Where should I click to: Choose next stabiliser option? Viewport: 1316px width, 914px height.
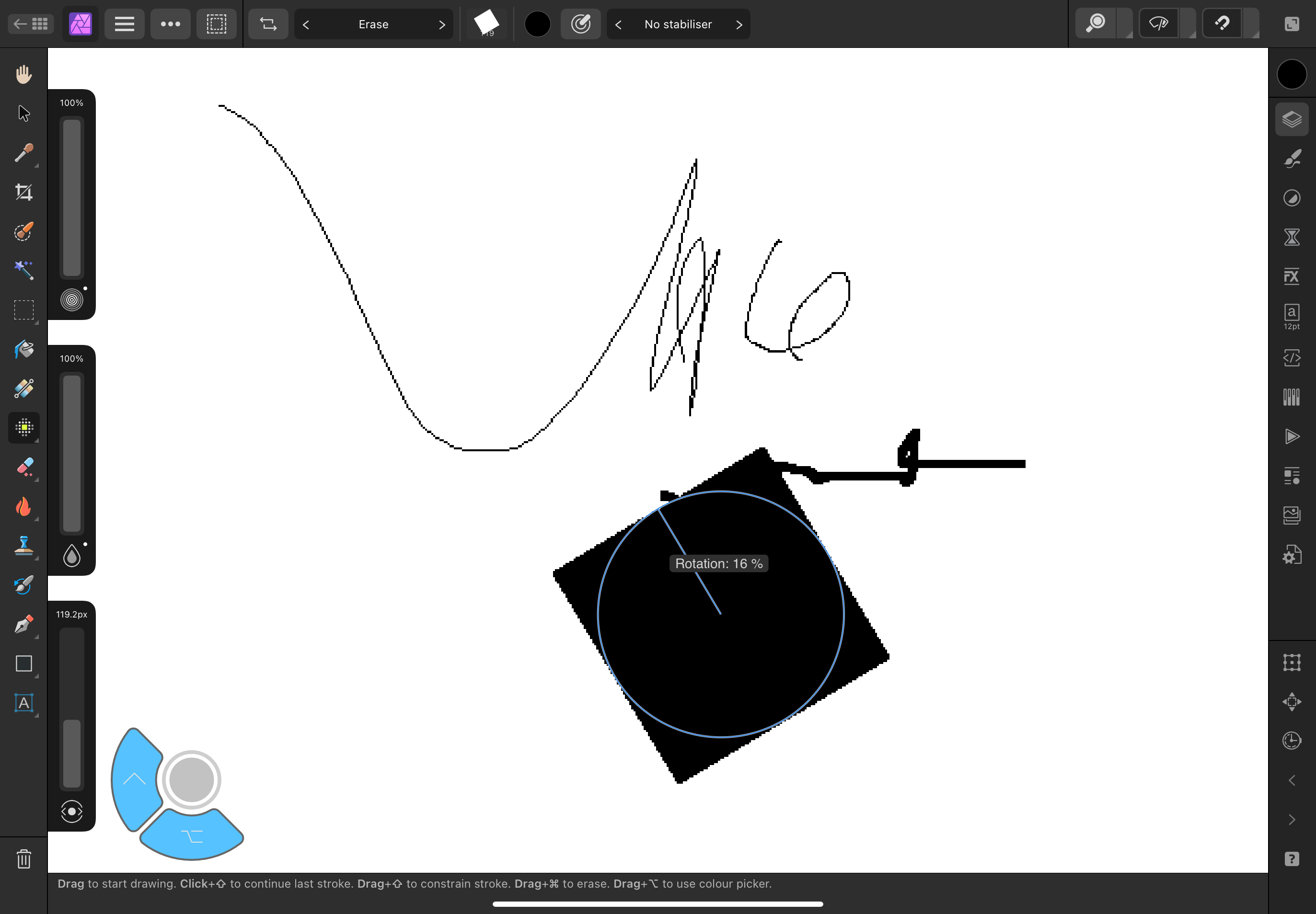point(739,24)
